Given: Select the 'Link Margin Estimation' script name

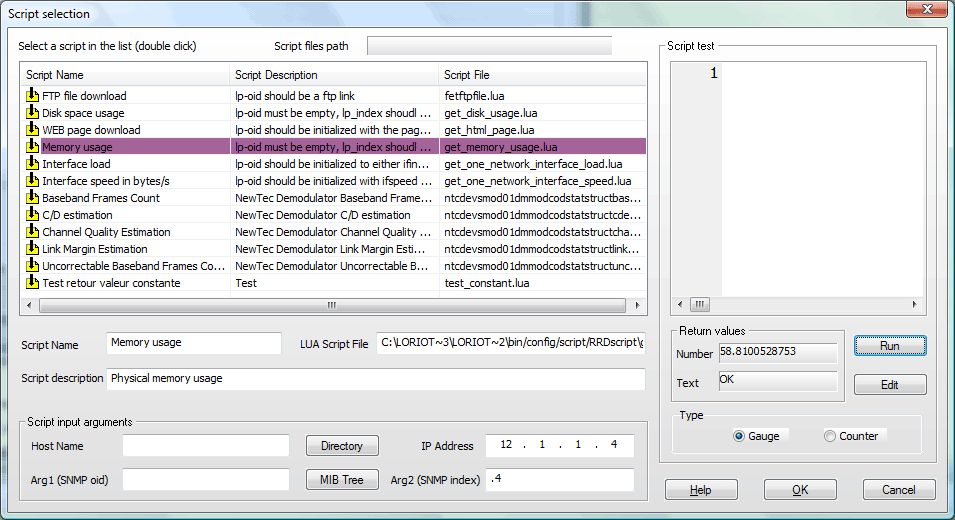Looking at the screenshot, I should coord(94,249).
